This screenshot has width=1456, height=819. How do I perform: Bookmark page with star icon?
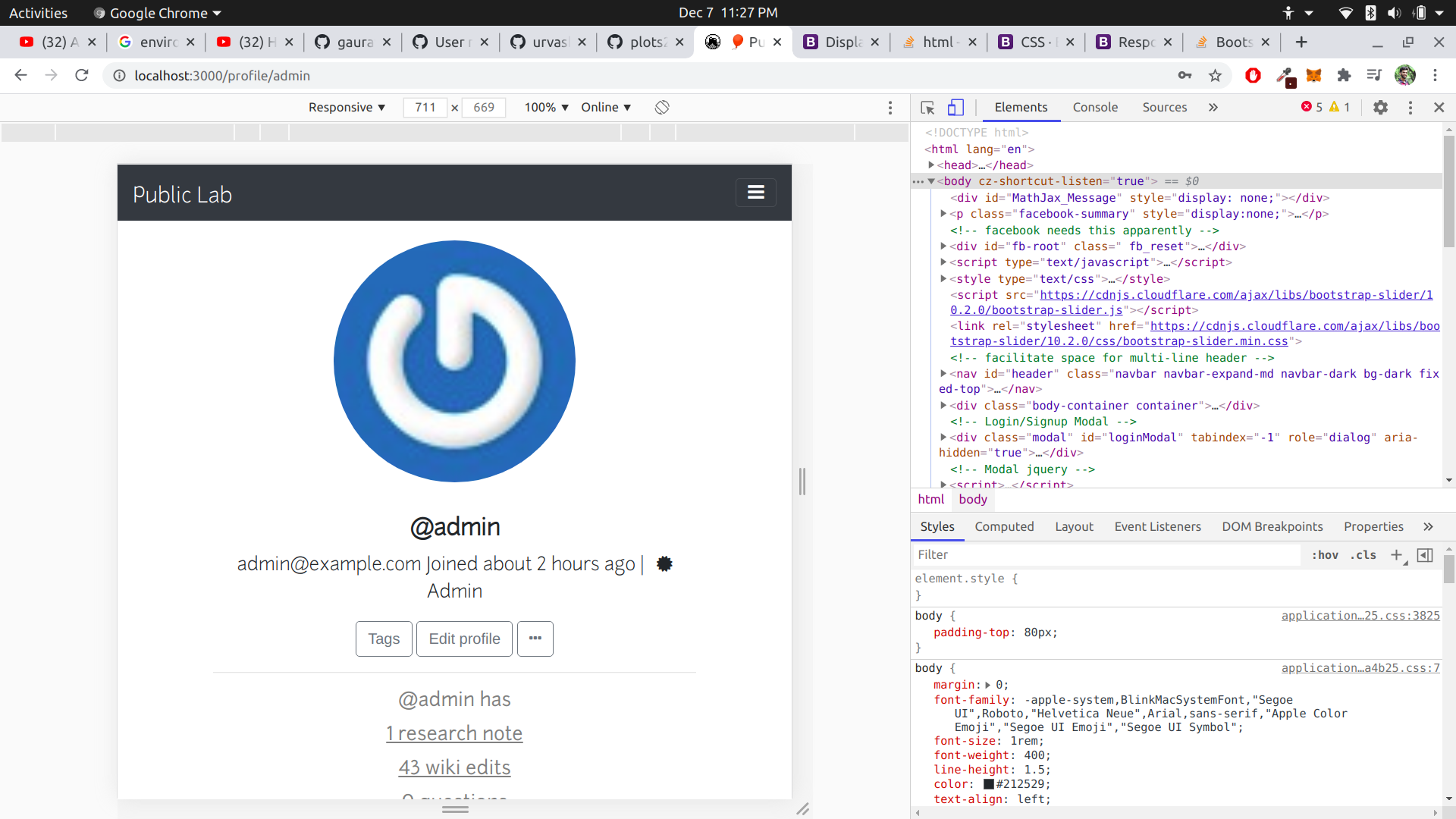(1216, 76)
